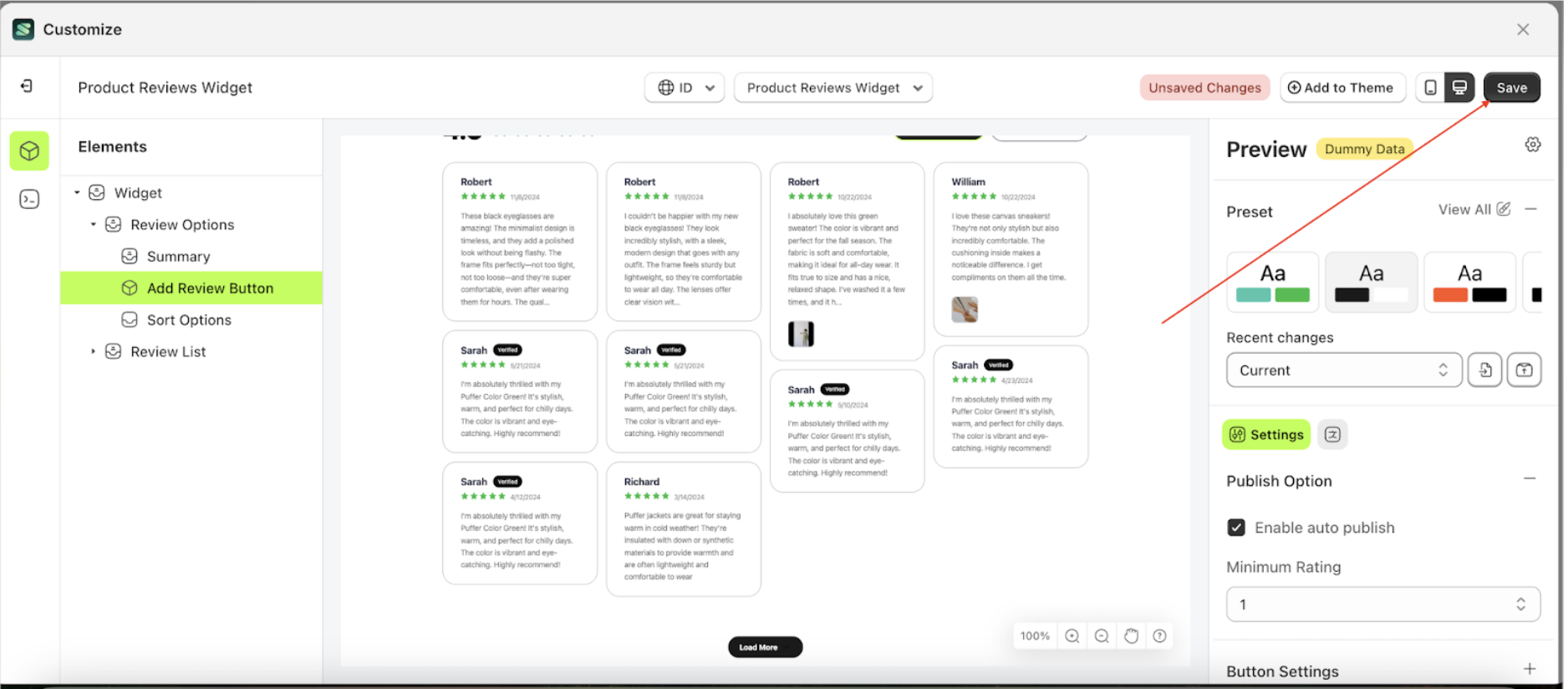Click the export changes icon

[x=1524, y=370]
